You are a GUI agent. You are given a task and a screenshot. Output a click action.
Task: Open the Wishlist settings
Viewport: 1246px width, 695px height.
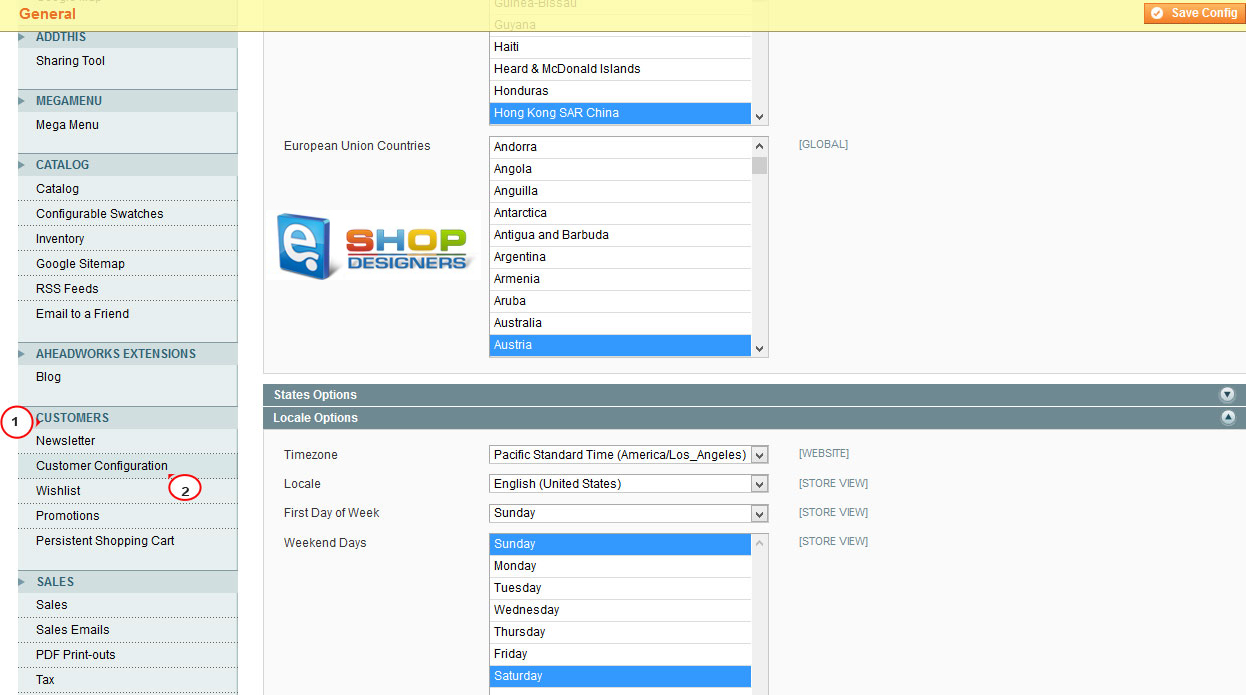pyautogui.click(x=58, y=491)
